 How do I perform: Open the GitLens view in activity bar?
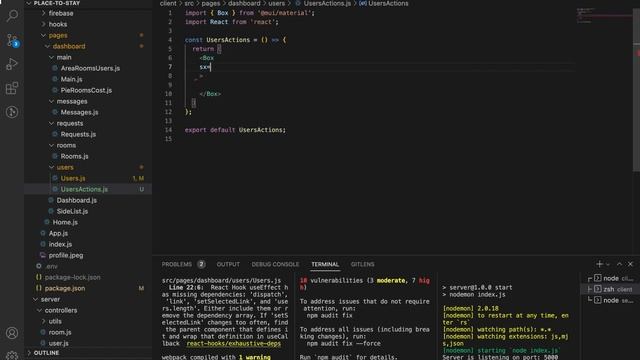tap(12, 112)
